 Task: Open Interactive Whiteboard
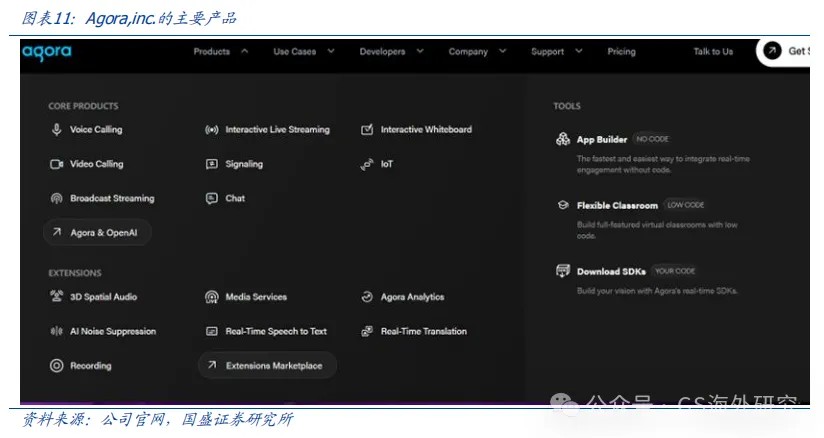click(x=426, y=129)
